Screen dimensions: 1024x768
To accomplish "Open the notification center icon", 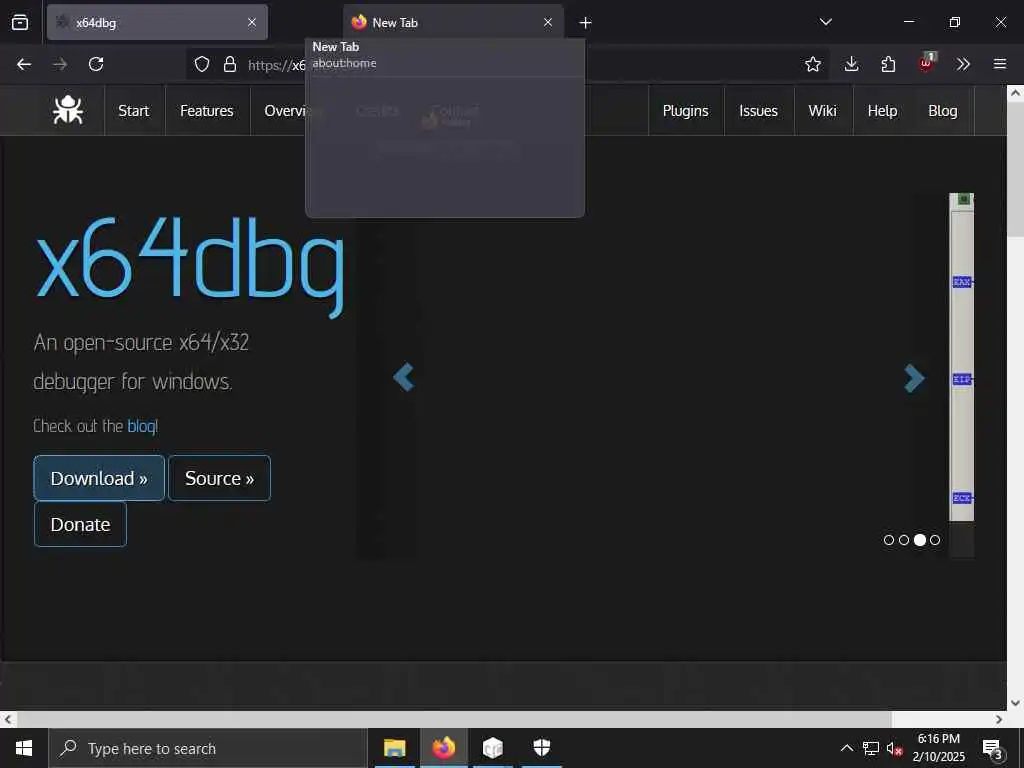I will 993,749.
